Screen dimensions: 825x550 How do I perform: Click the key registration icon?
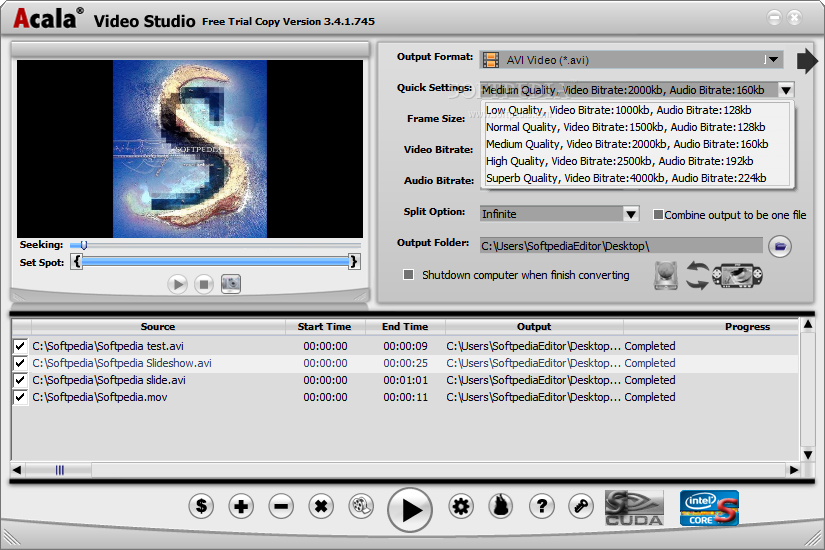(x=581, y=506)
